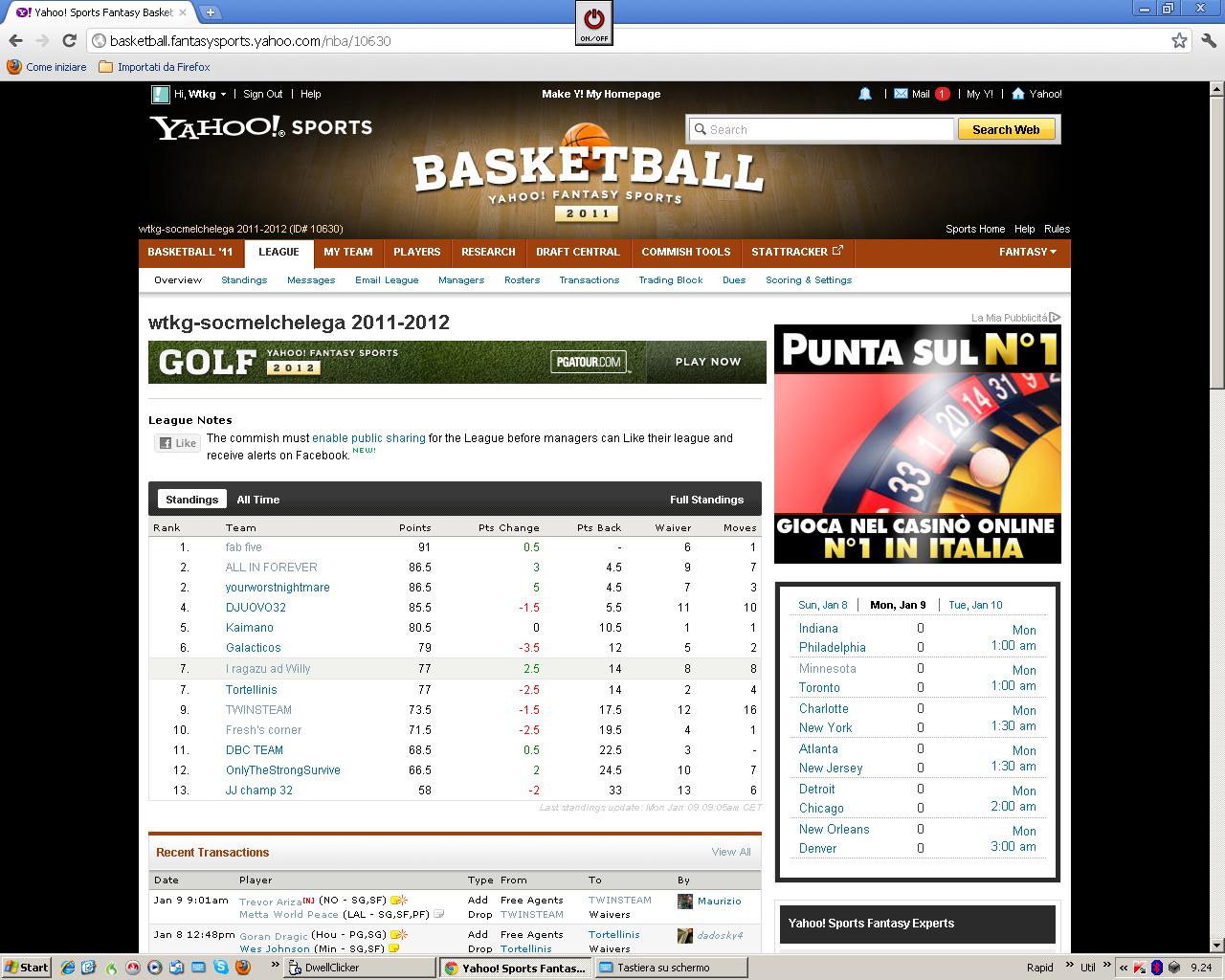Click the ON/OFF power icon

click(593, 22)
